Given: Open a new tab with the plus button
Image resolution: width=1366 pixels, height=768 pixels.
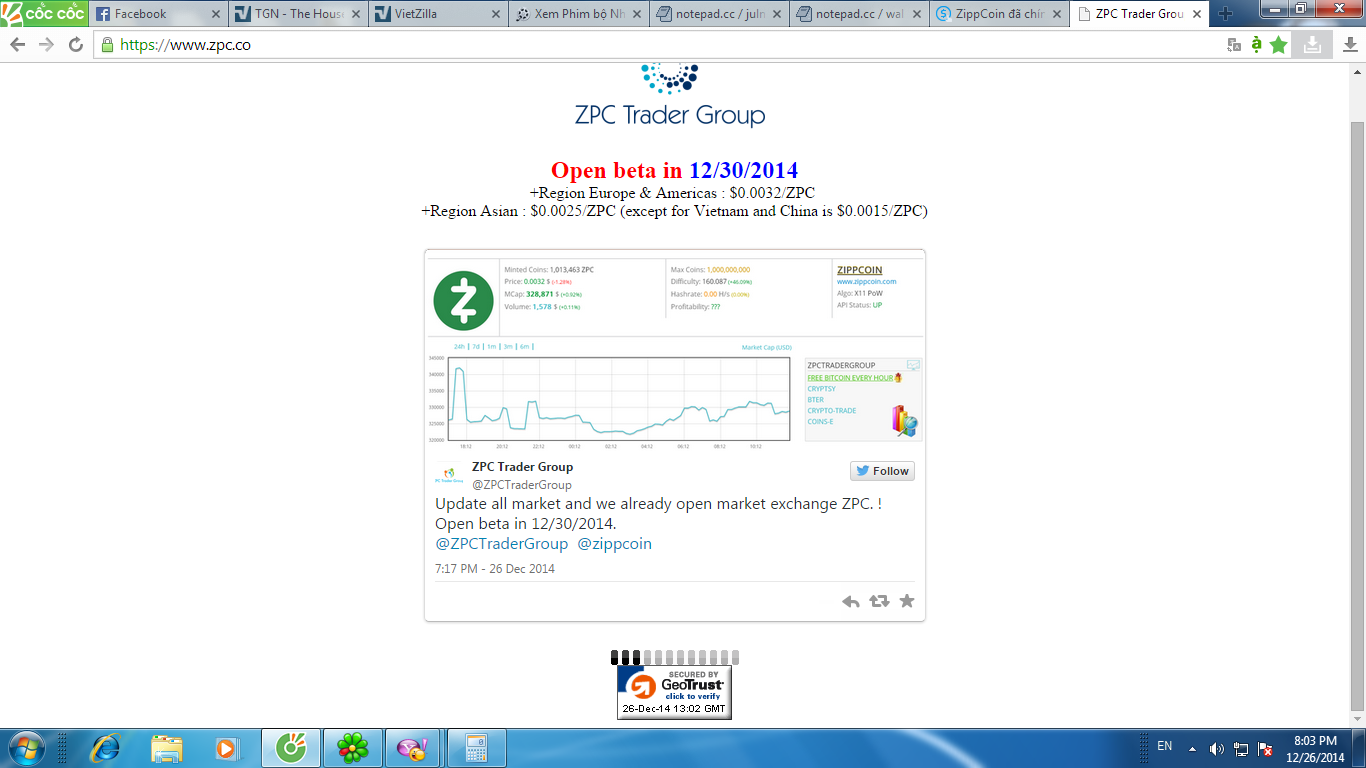Looking at the screenshot, I should click(1226, 14).
